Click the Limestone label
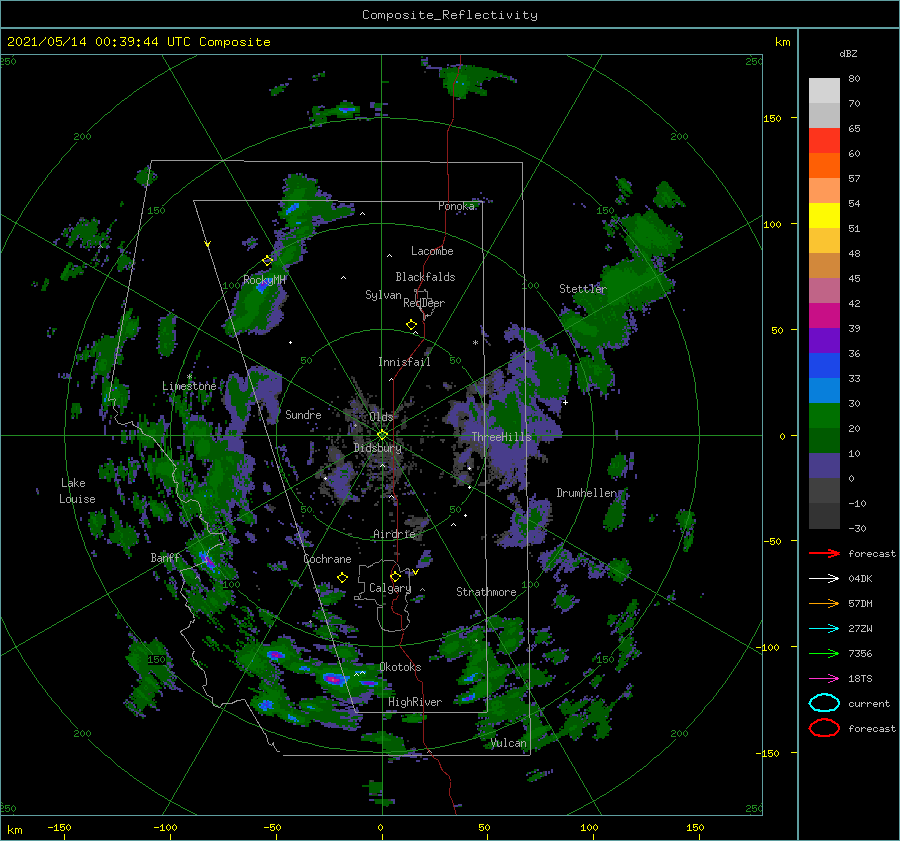 pyautogui.click(x=189, y=386)
